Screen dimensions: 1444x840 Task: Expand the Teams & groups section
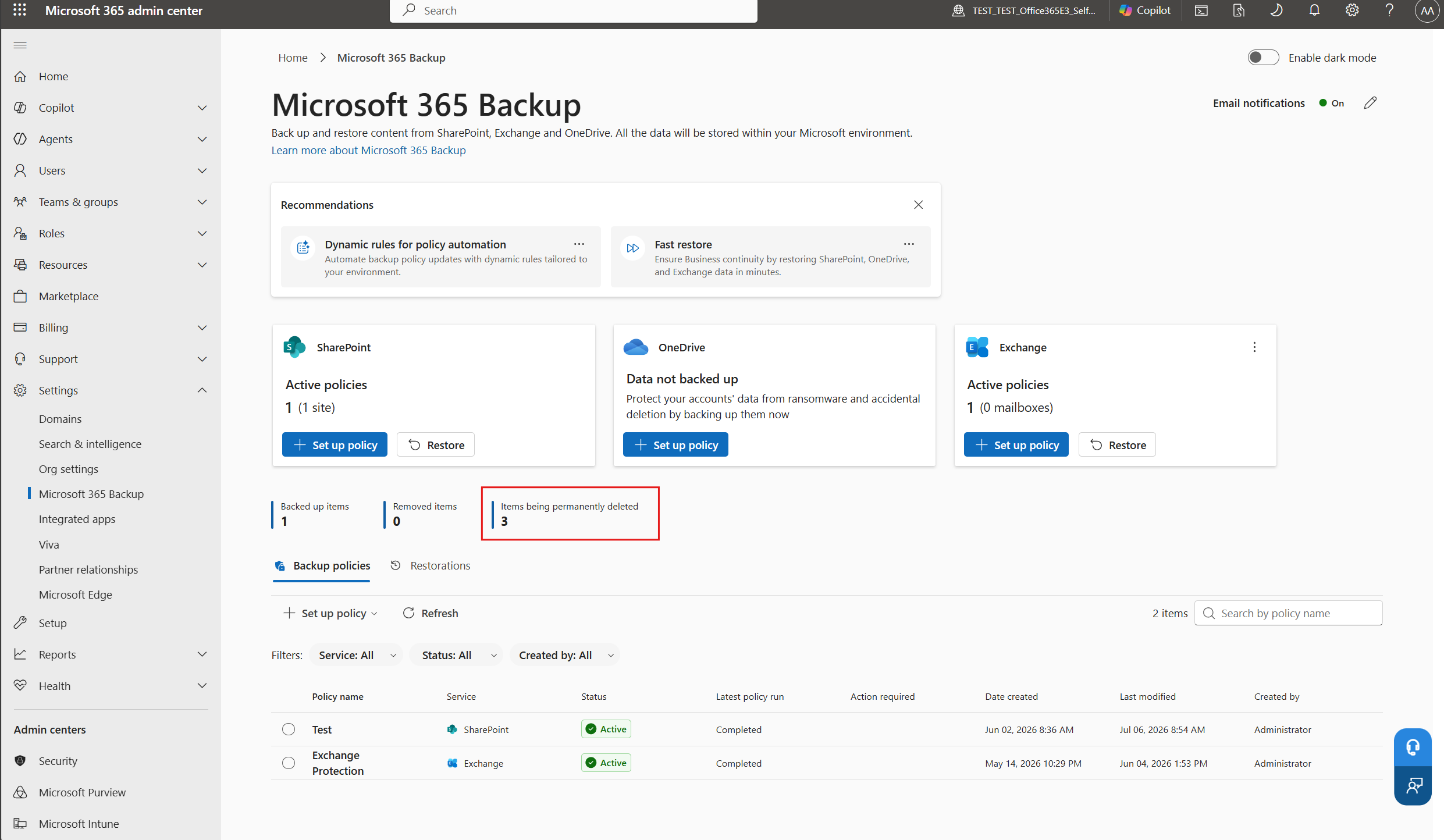point(202,202)
